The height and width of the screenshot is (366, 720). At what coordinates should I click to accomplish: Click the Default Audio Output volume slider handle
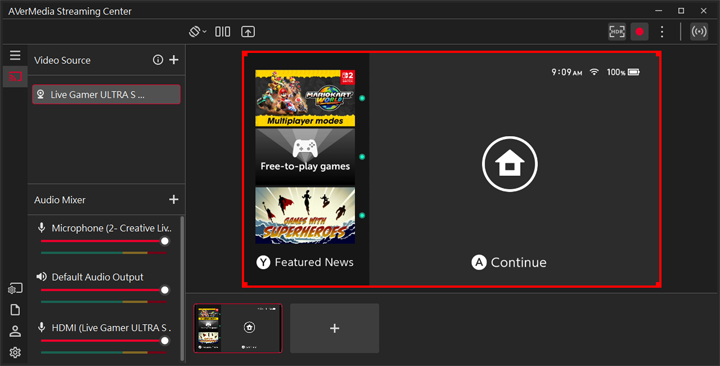(164, 290)
